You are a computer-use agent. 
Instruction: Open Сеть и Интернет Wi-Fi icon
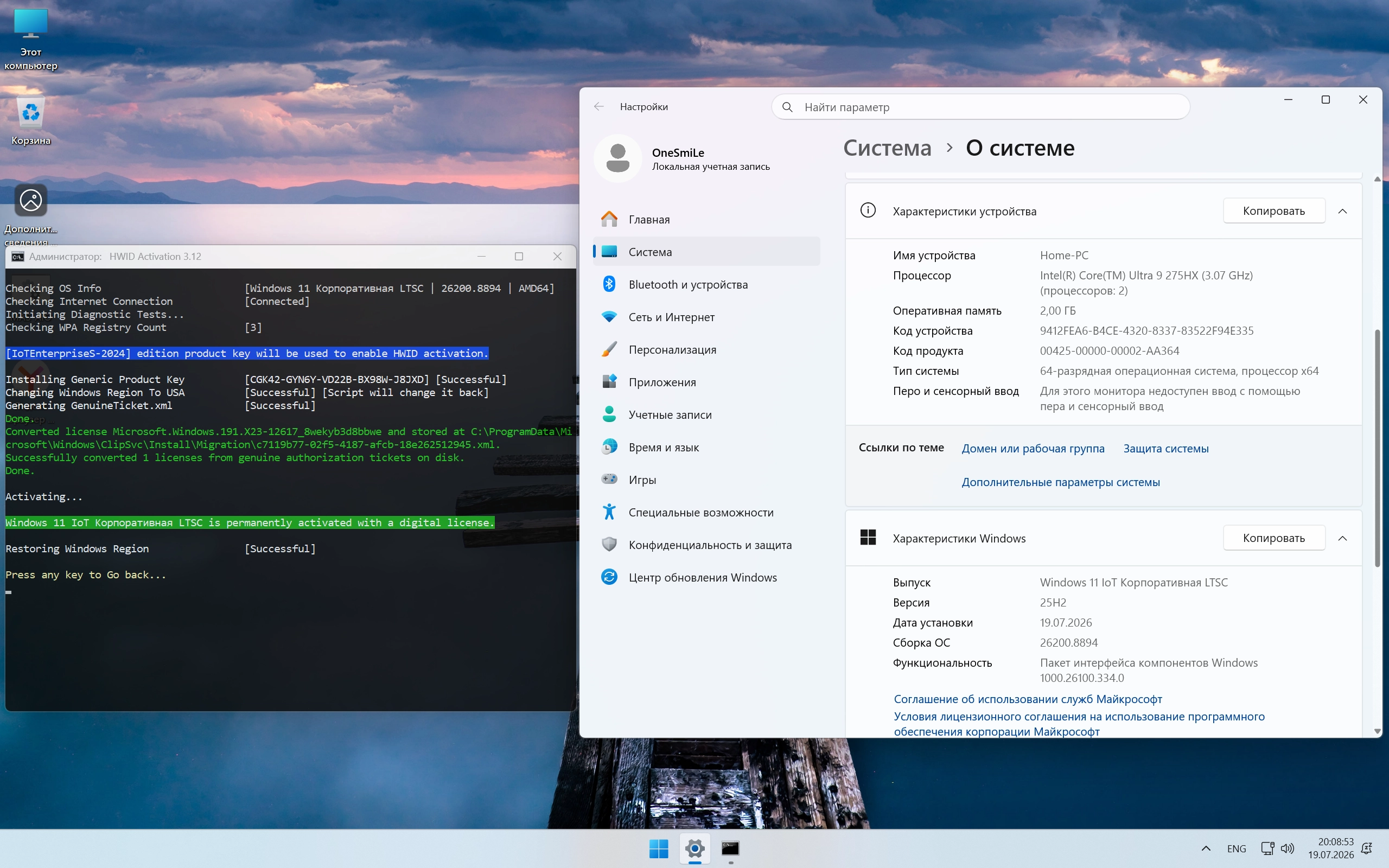coord(609,317)
